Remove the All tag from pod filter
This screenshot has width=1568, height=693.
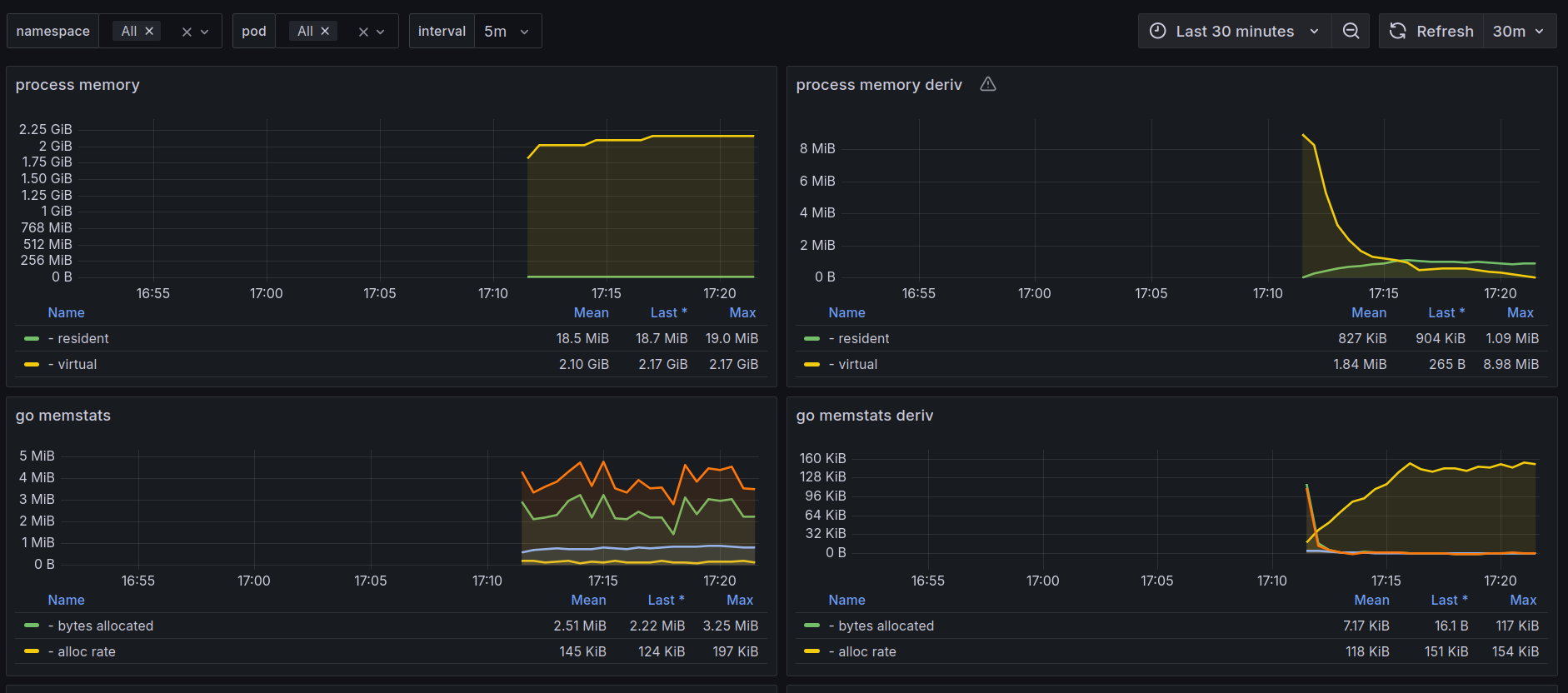point(325,31)
